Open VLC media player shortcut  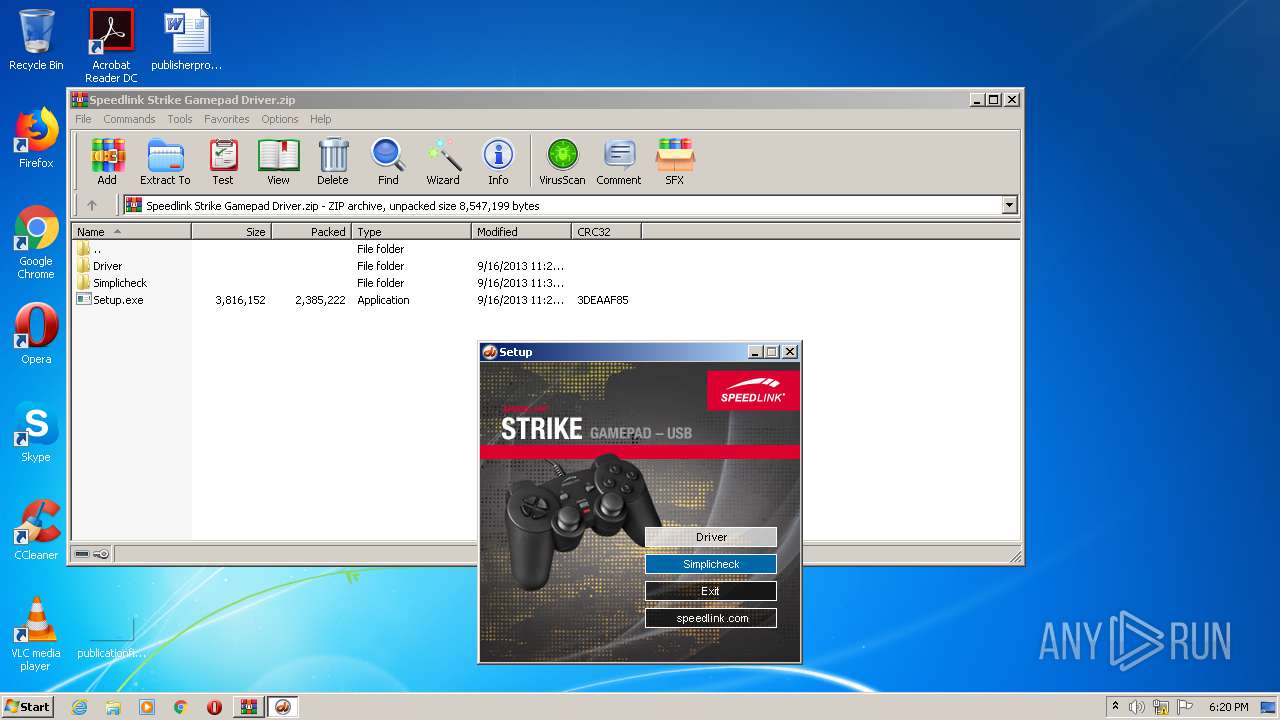(x=36, y=634)
